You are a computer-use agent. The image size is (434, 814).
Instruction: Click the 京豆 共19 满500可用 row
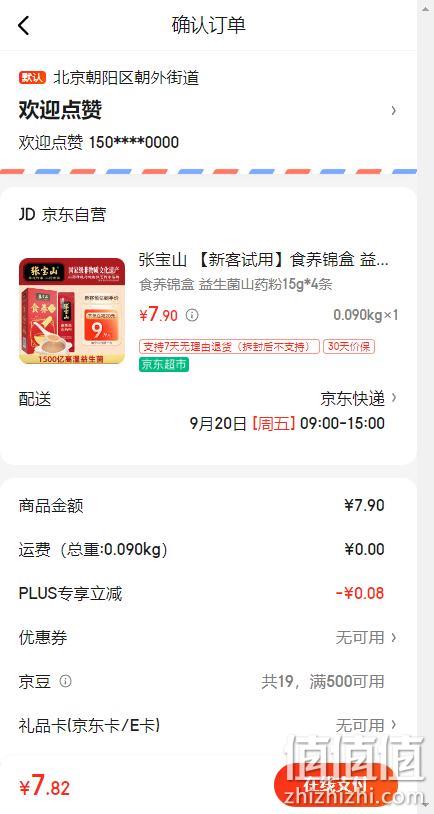tap(208, 681)
